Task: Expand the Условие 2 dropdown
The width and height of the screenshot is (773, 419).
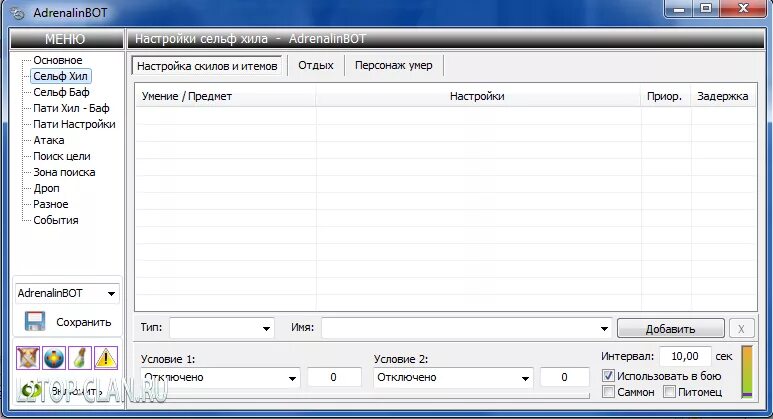Action: tap(453, 378)
